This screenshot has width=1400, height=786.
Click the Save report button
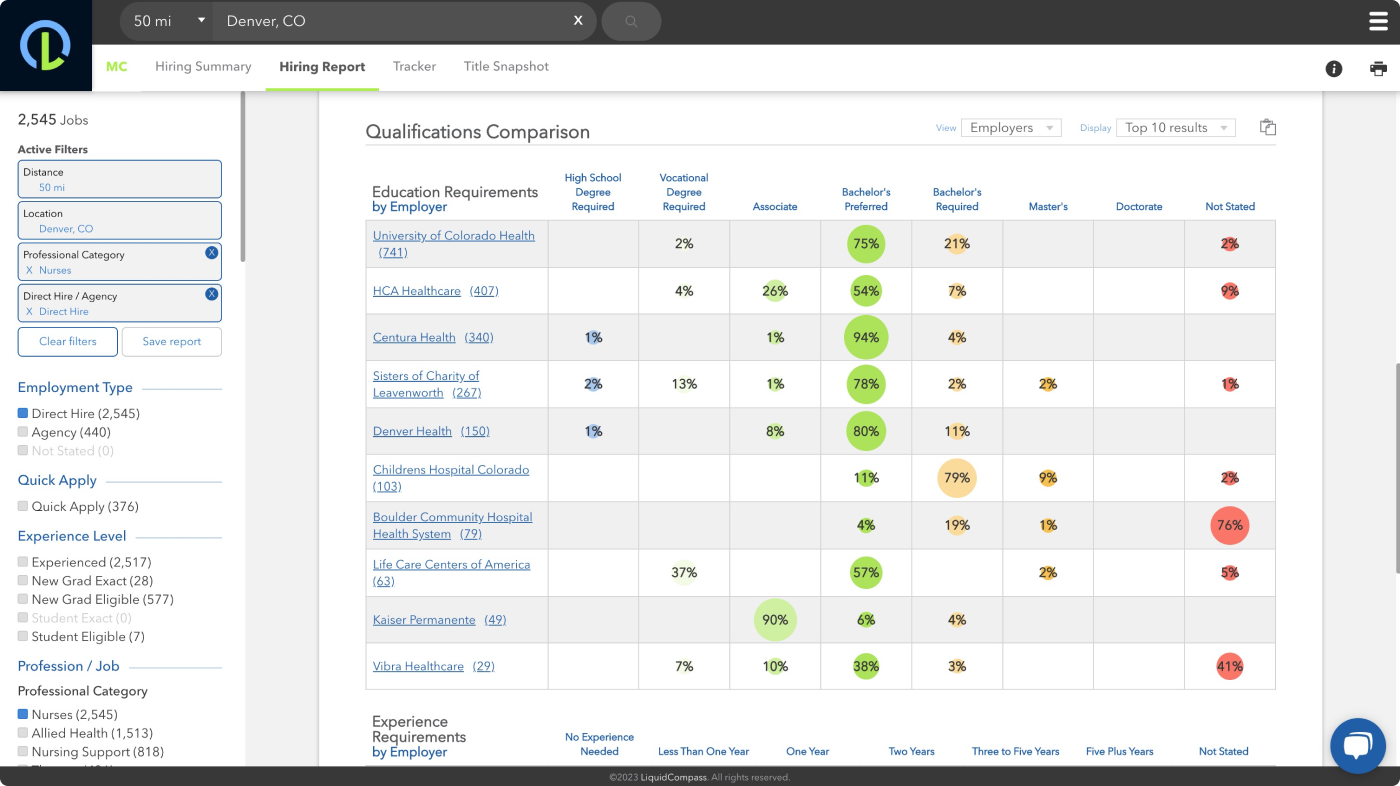click(172, 341)
